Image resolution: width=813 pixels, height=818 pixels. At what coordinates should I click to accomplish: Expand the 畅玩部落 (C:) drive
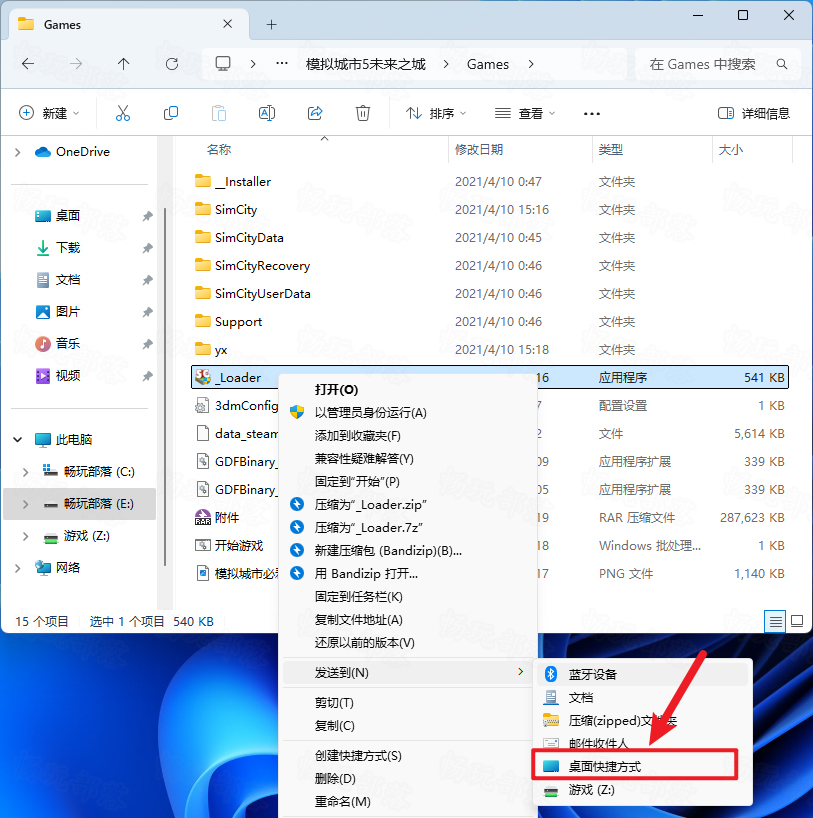tap(25, 472)
